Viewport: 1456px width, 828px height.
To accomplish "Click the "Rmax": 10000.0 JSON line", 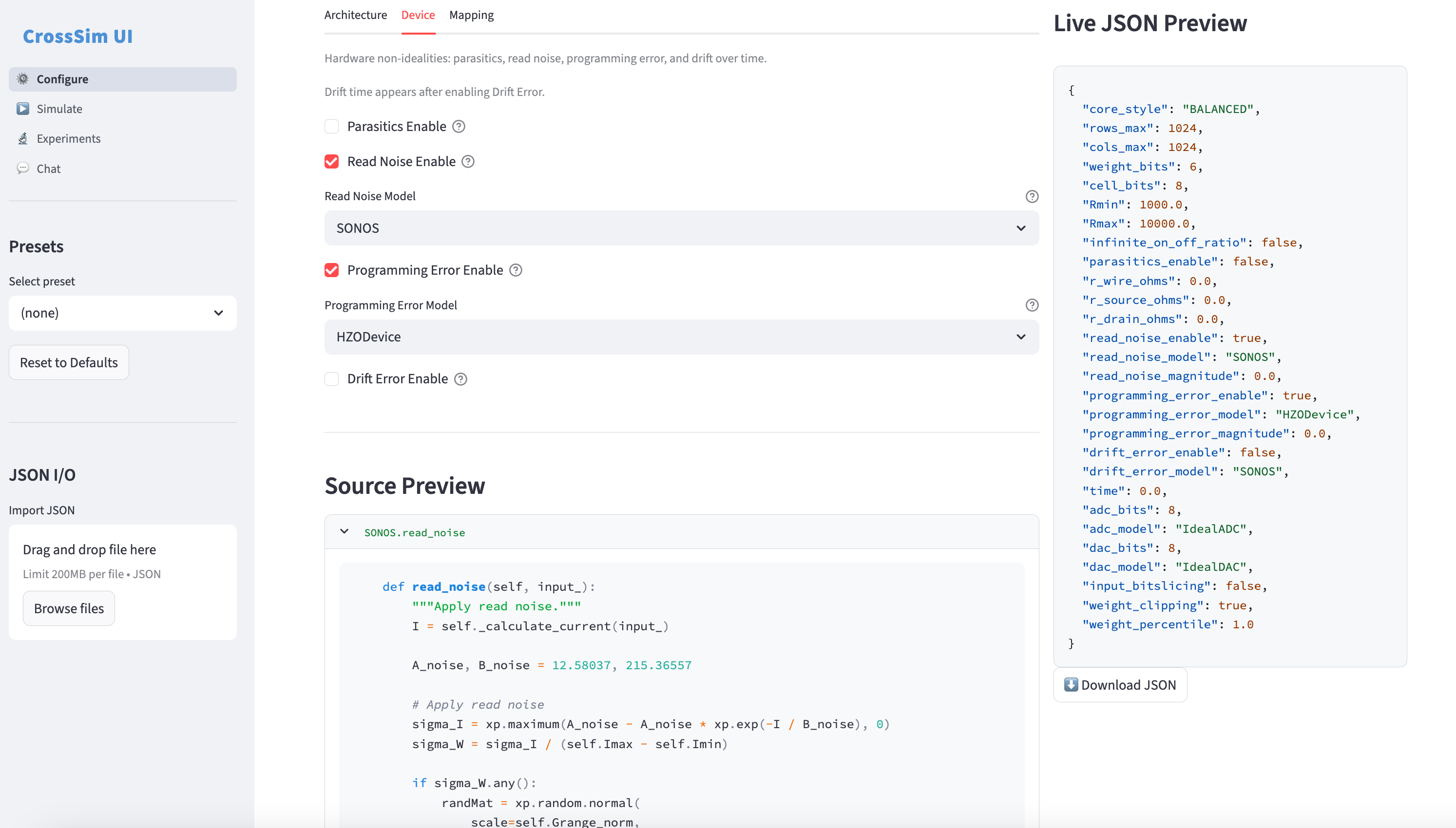I will point(1138,224).
